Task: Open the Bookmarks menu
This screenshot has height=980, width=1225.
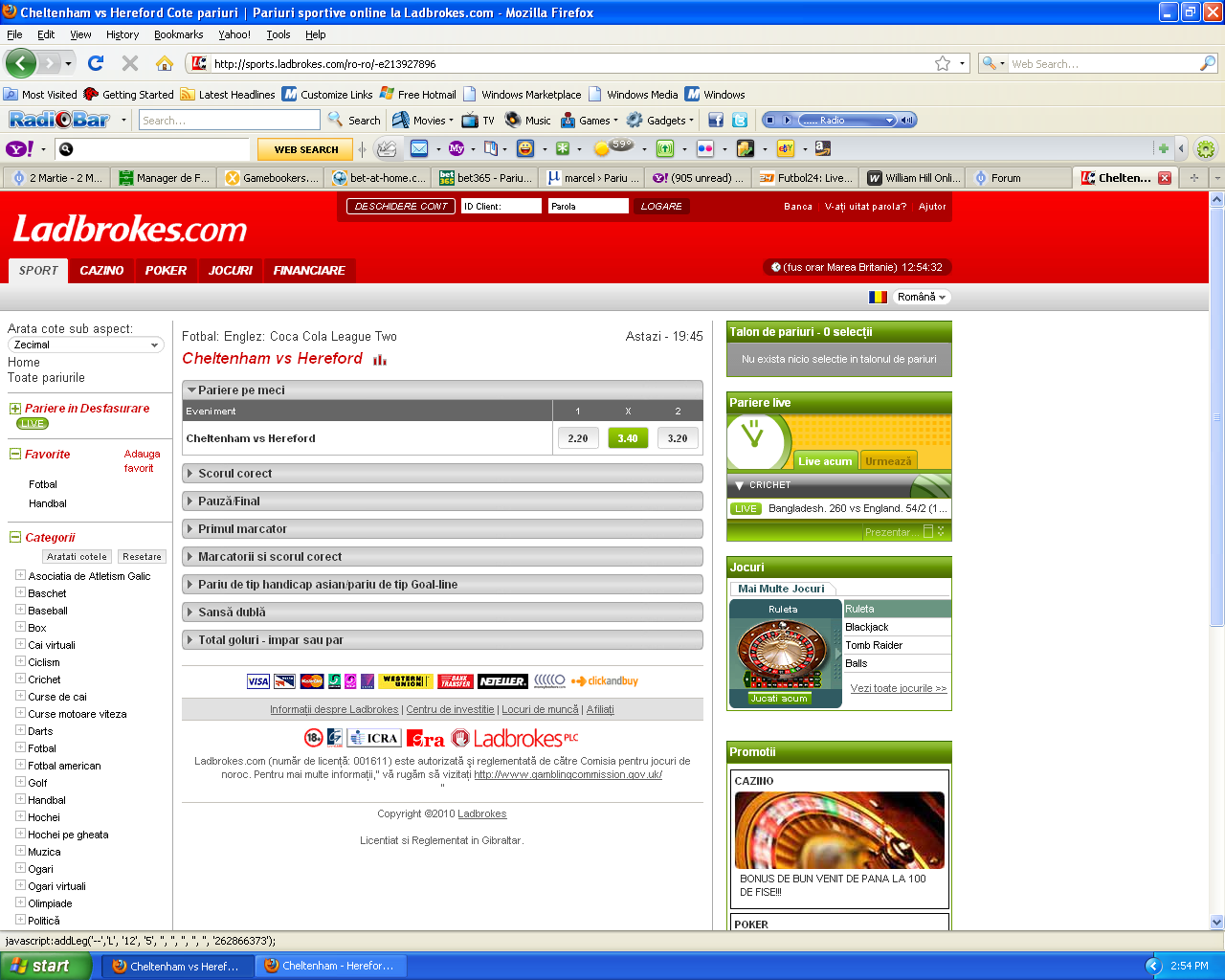Action: [x=178, y=34]
